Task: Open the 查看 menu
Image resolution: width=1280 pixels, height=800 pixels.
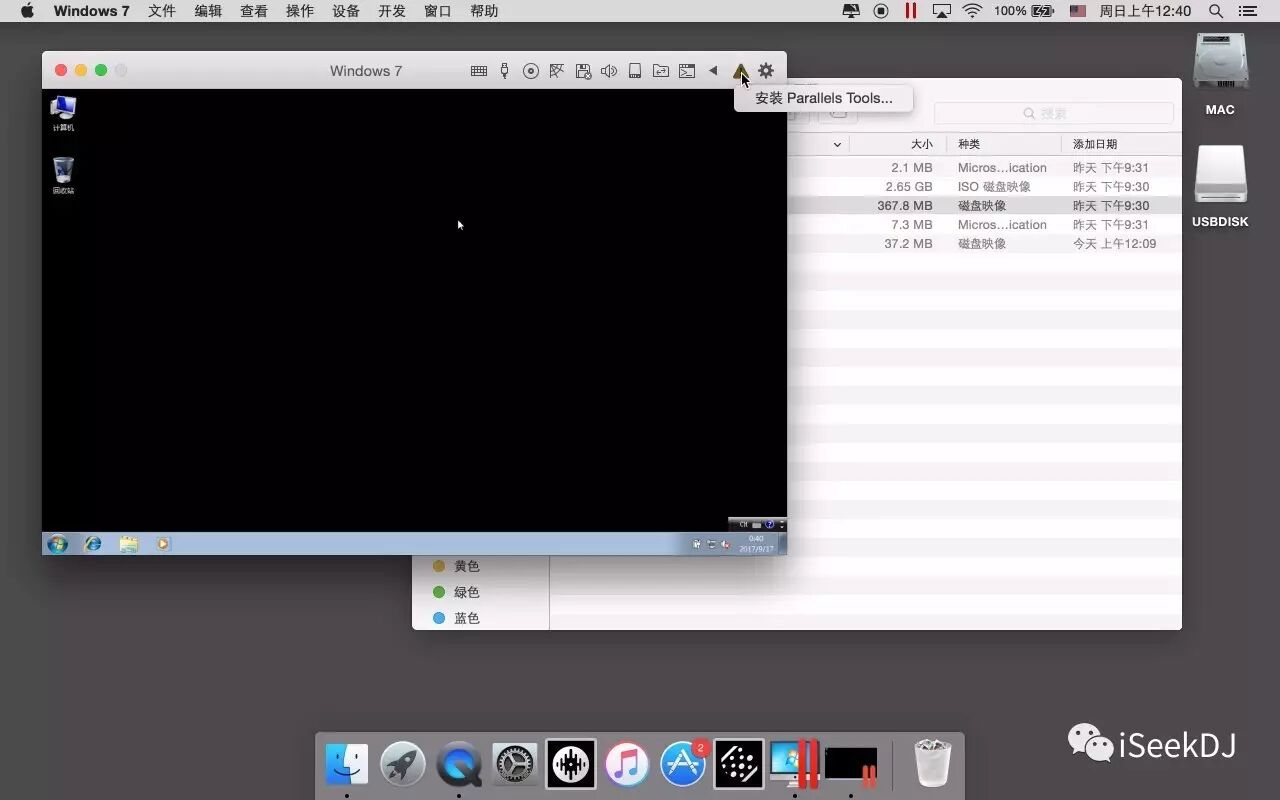Action: click(254, 11)
